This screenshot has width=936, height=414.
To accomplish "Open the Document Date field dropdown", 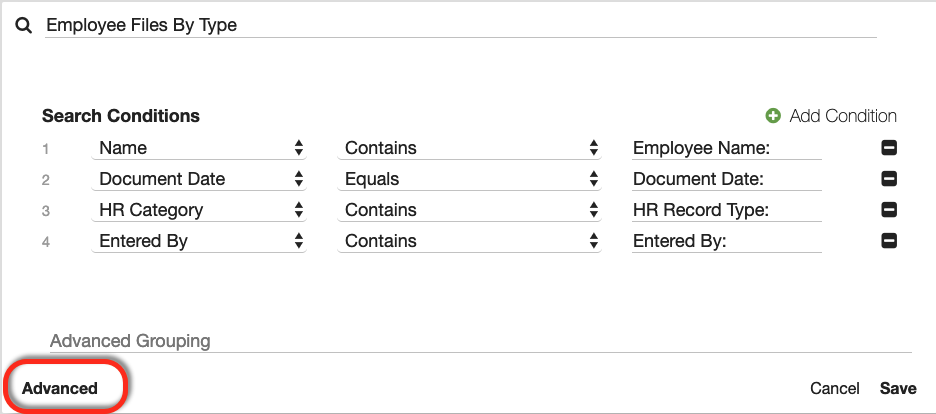I will click(200, 179).
